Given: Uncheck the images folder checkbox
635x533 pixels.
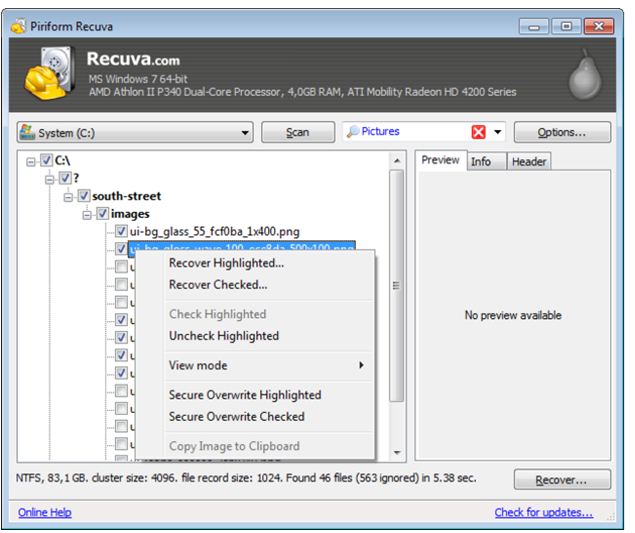Looking at the screenshot, I should pyautogui.click(x=102, y=213).
